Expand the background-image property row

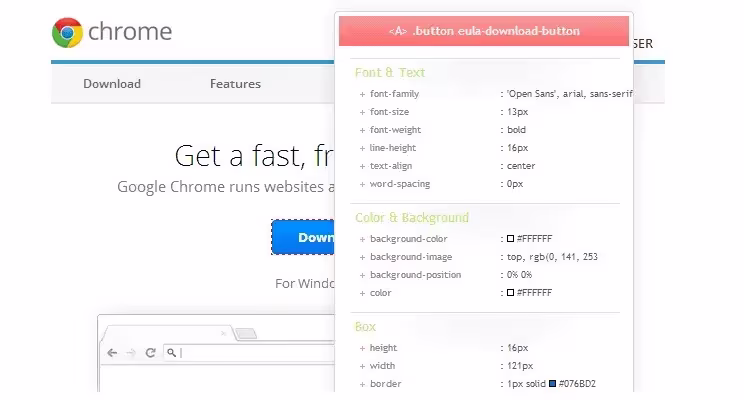click(x=362, y=257)
